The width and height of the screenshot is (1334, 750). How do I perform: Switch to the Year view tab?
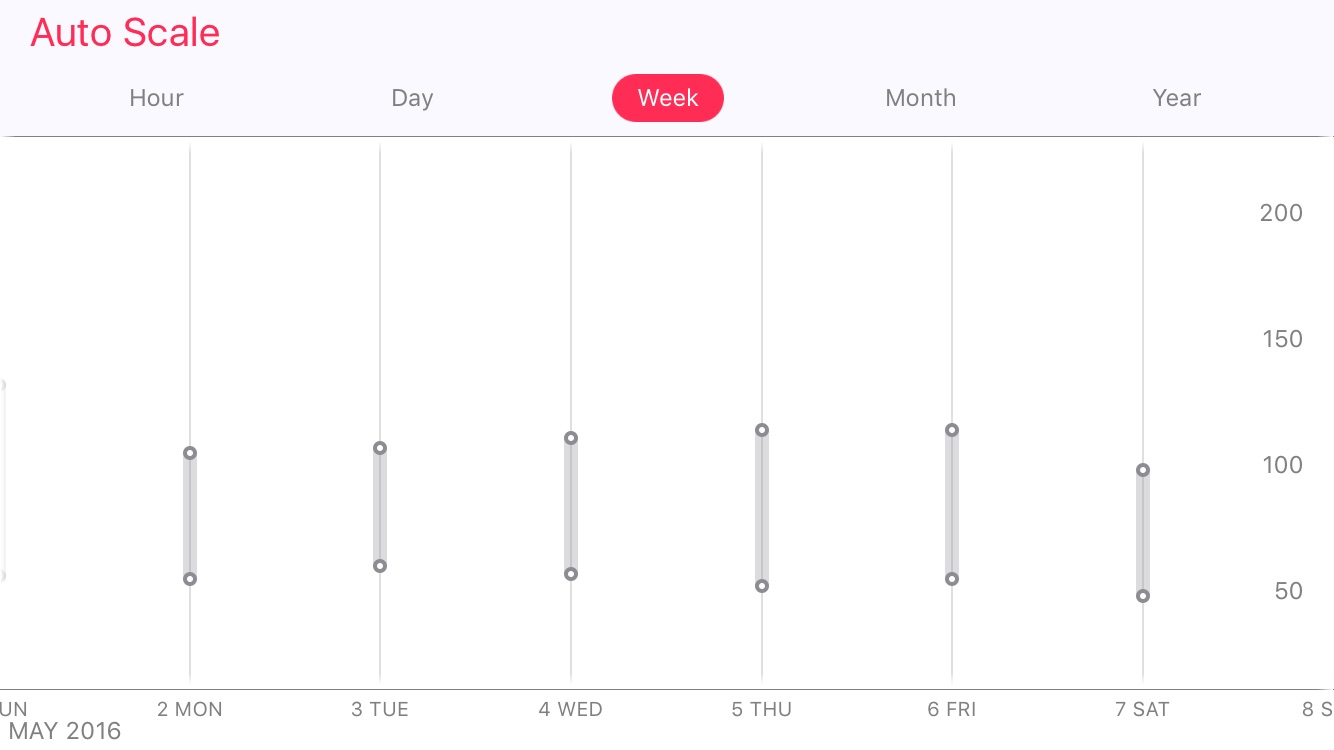pos(1177,98)
